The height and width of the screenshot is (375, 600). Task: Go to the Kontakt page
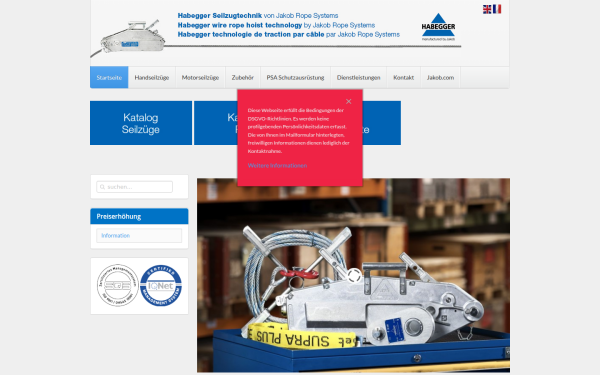click(x=403, y=77)
